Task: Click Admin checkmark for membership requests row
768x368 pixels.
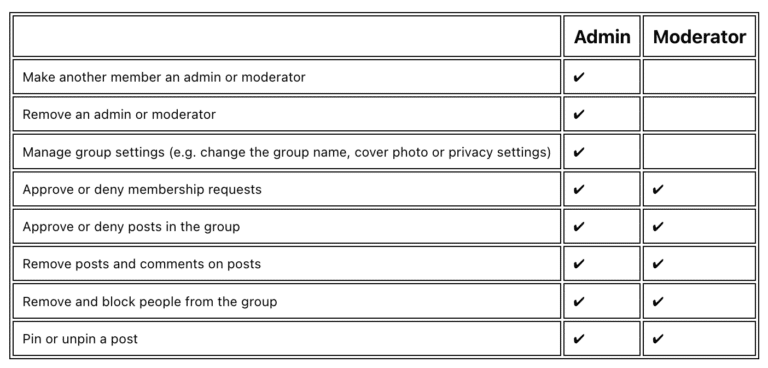Action: (579, 189)
